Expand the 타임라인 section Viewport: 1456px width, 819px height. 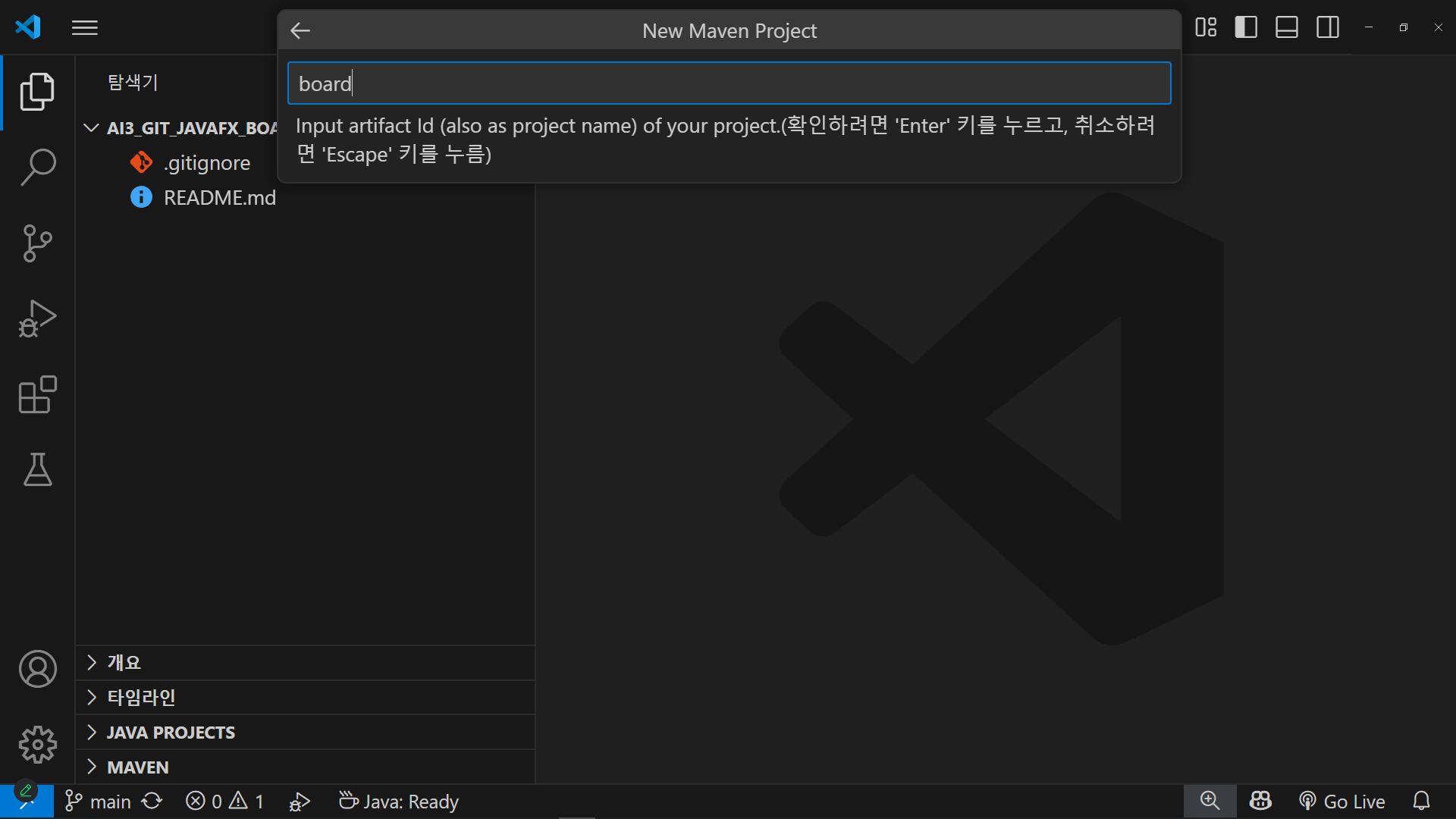[x=306, y=697]
